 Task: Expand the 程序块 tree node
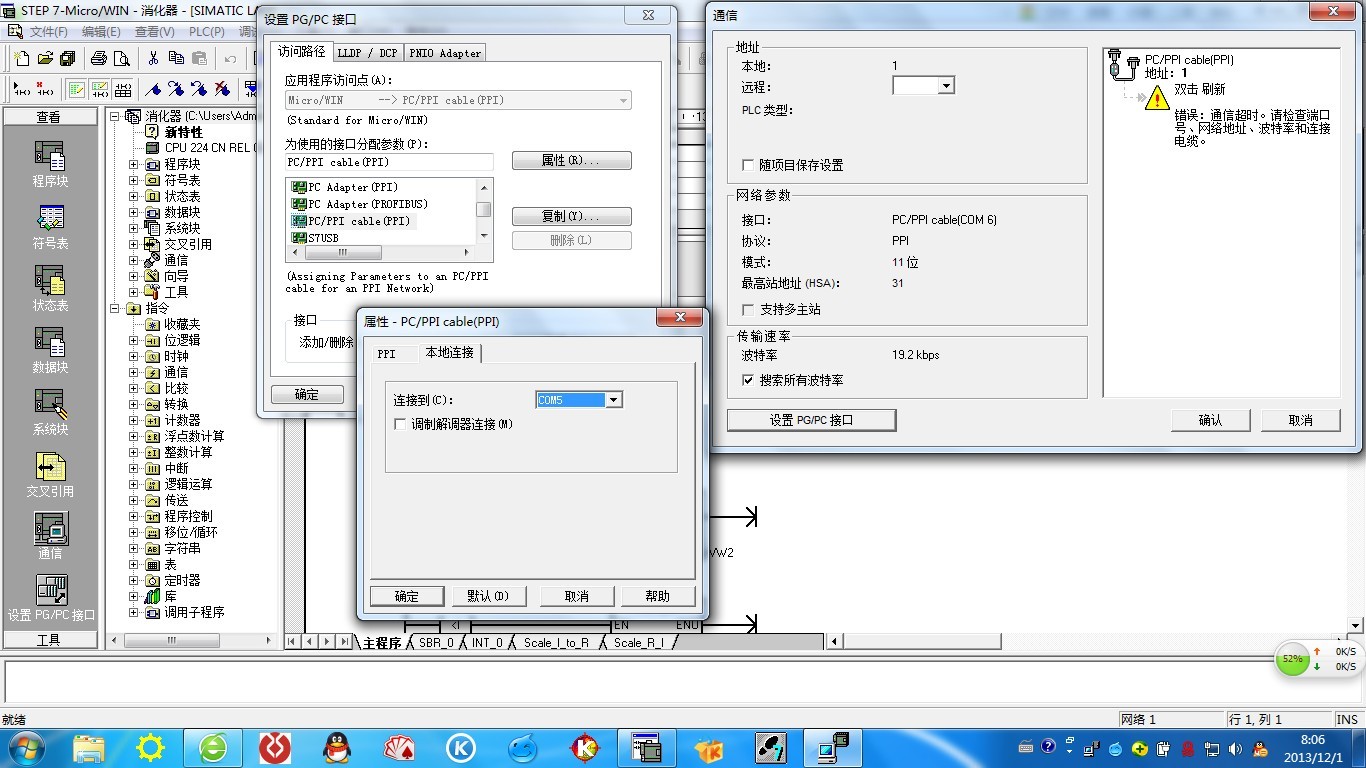[x=134, y=164]
